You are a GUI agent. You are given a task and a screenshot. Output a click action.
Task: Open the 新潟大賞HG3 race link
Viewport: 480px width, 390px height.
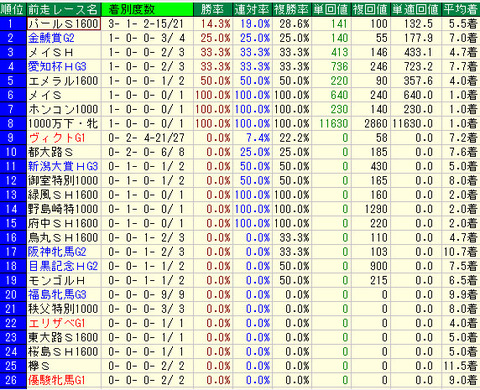click(x=63, y=166)
